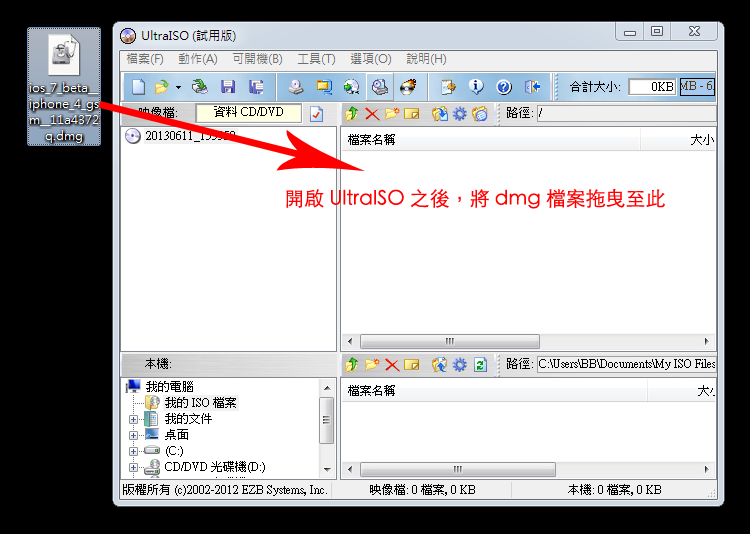Click the New blank image icon
The image size is (750, 534).
tap(138, 87)
